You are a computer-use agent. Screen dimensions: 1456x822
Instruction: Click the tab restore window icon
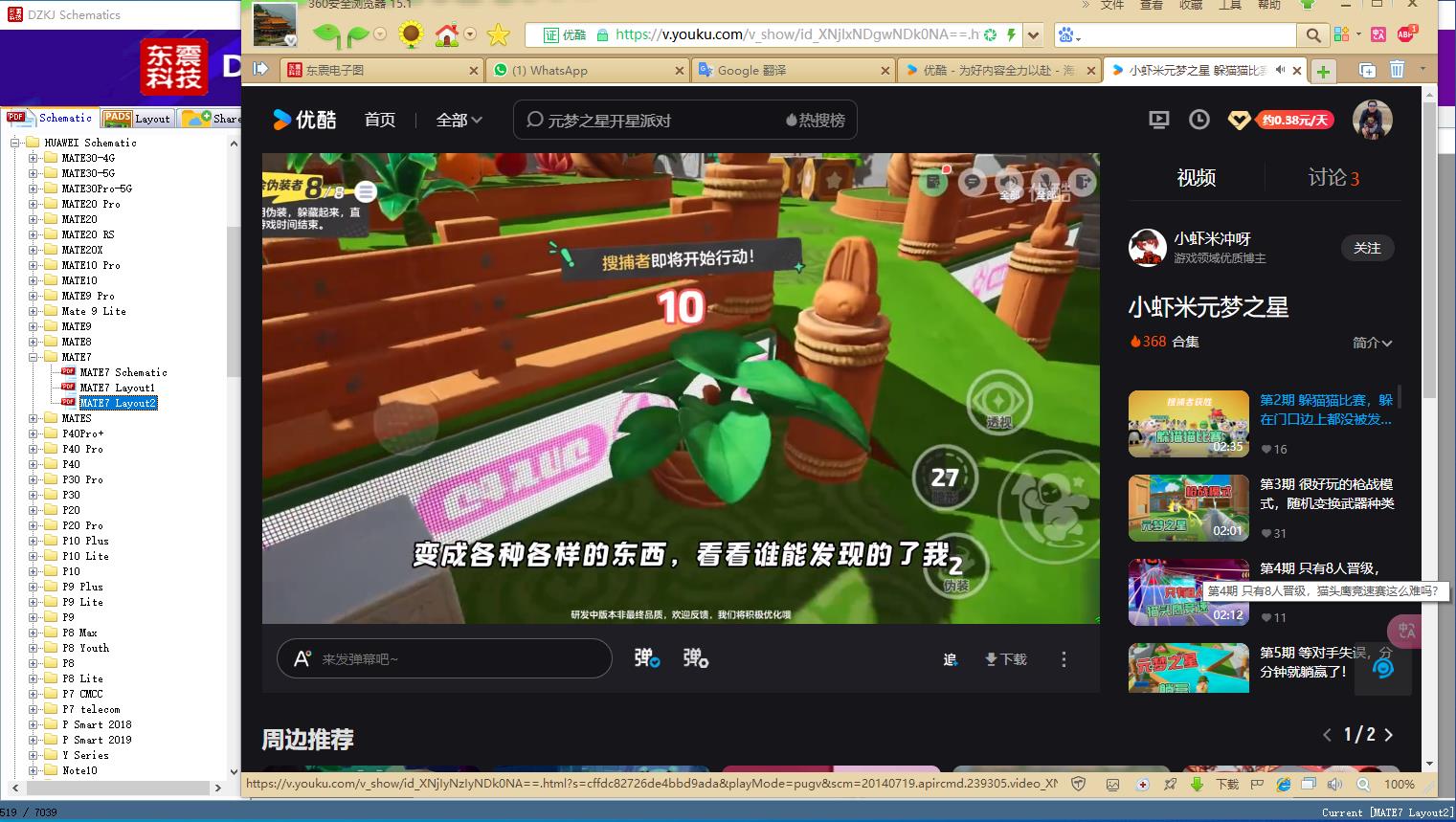(x=1367, y=70)
